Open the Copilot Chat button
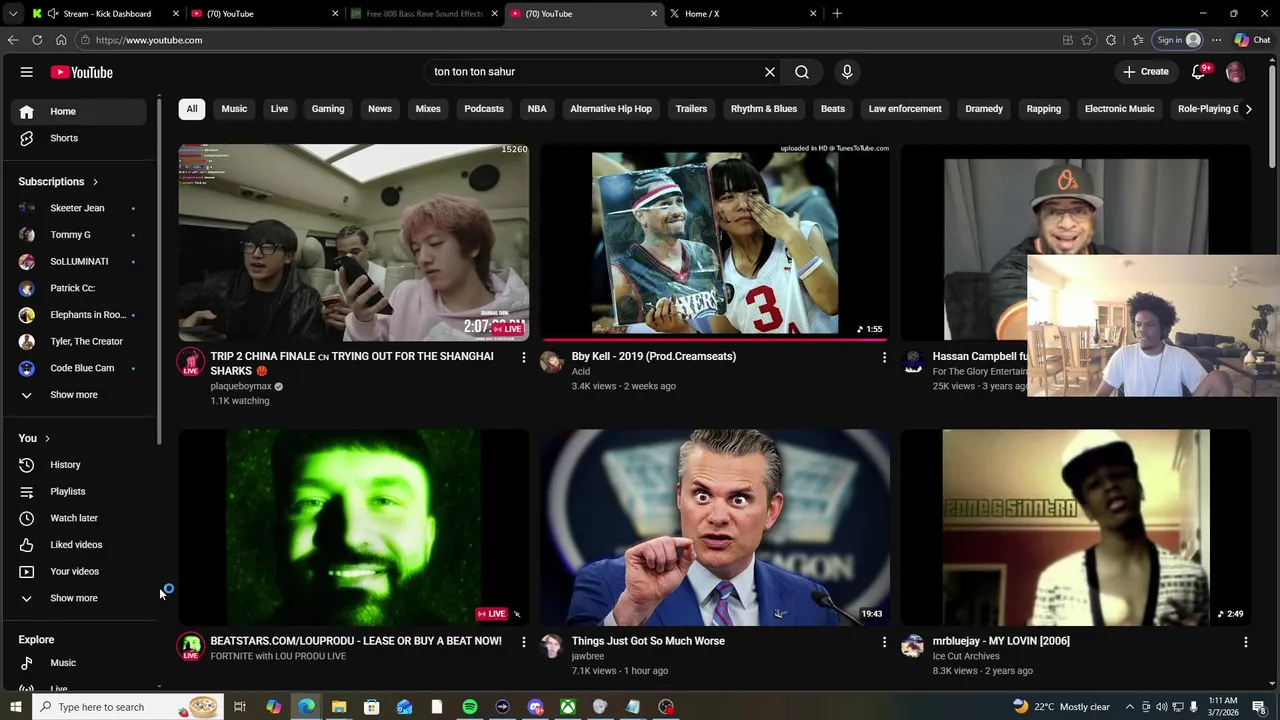 (x=1252, y=40)
